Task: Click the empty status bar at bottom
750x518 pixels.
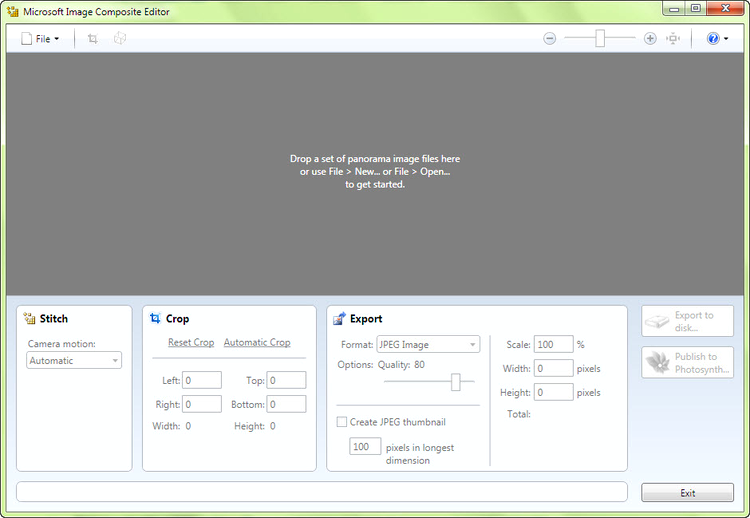Action: 322,492
